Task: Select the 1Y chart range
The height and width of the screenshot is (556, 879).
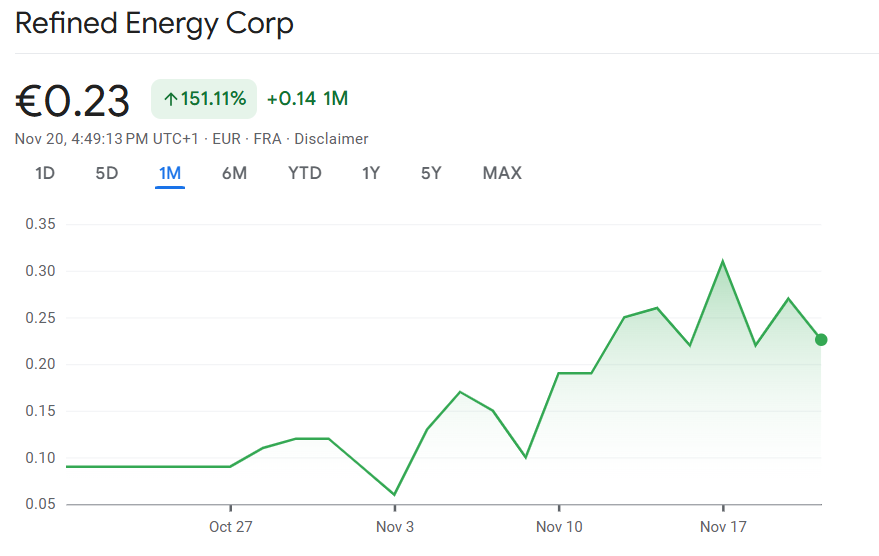Action: pyautogui.click(x=371, y=173)
